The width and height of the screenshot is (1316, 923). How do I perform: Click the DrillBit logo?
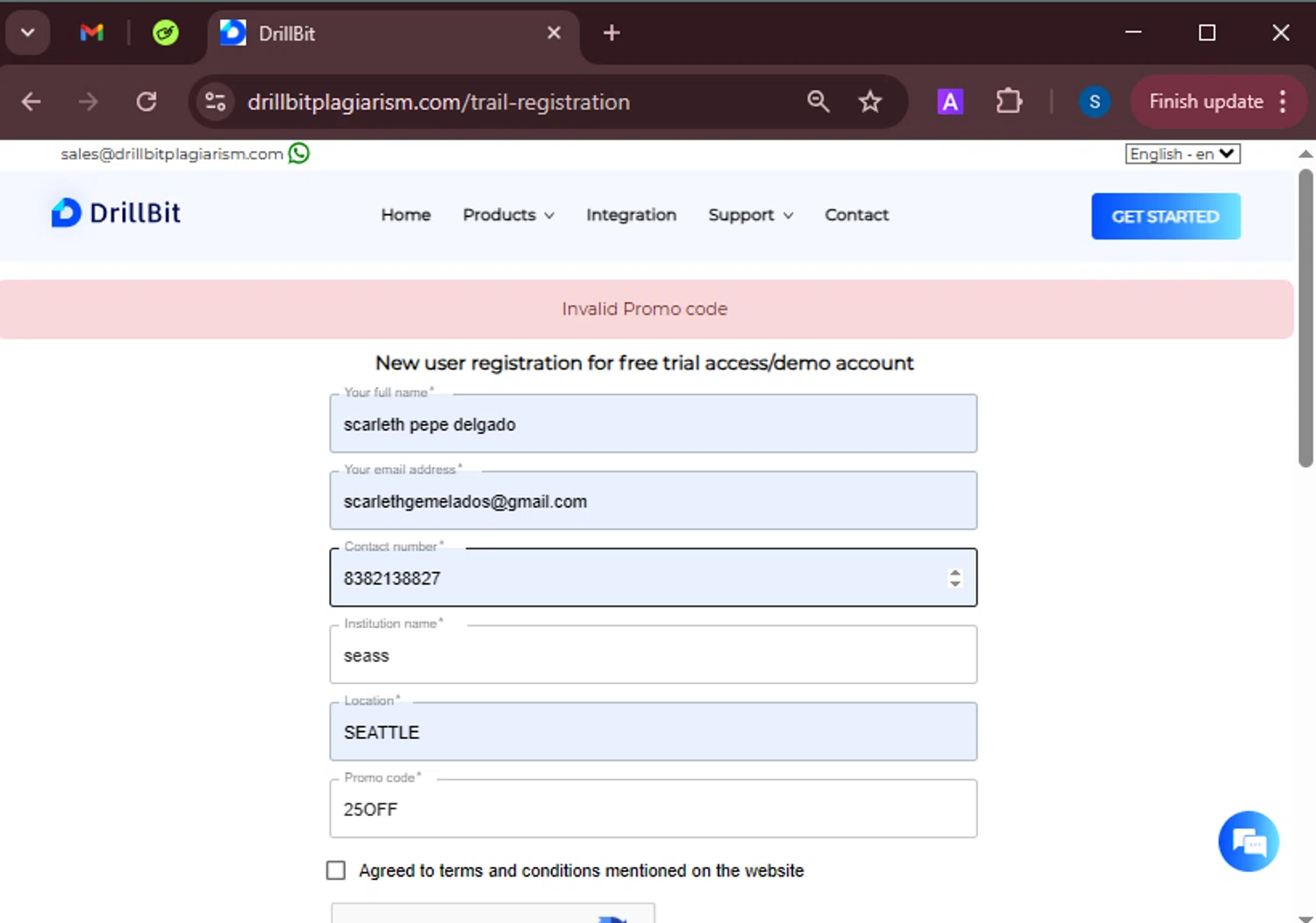[x=116, y=212]
